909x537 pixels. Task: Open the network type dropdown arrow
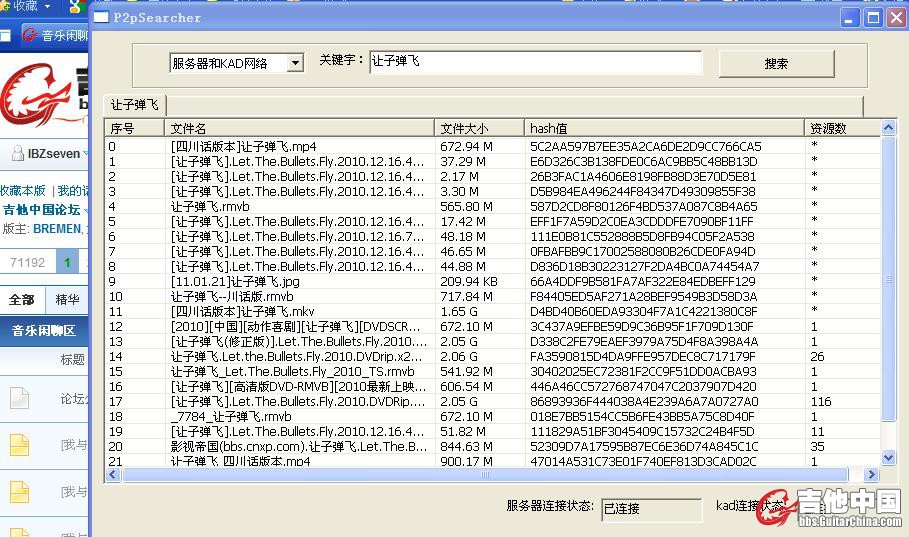tap(296, 63)
